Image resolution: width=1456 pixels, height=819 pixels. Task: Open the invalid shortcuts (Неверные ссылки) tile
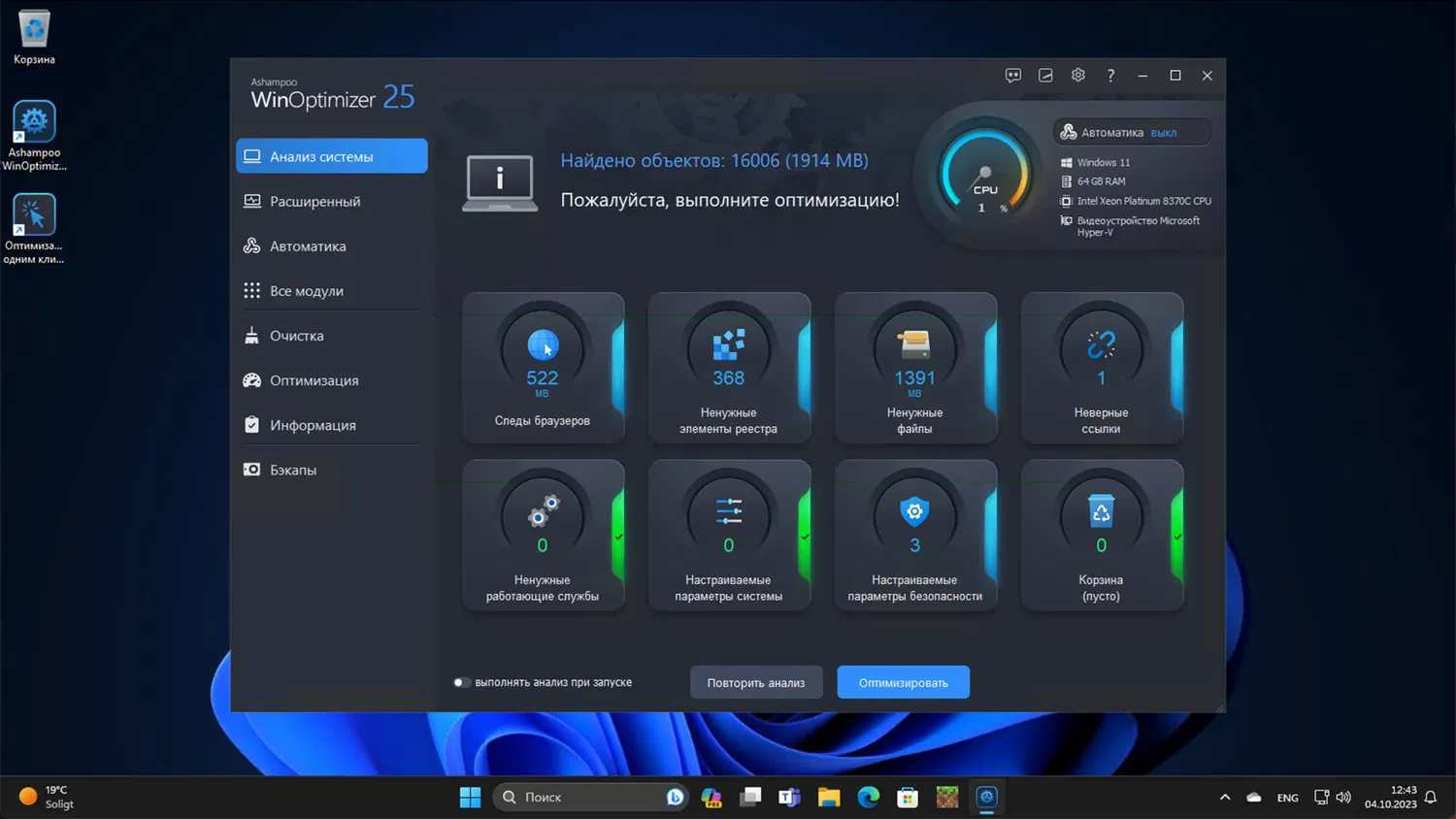(x=1101, y=368)
